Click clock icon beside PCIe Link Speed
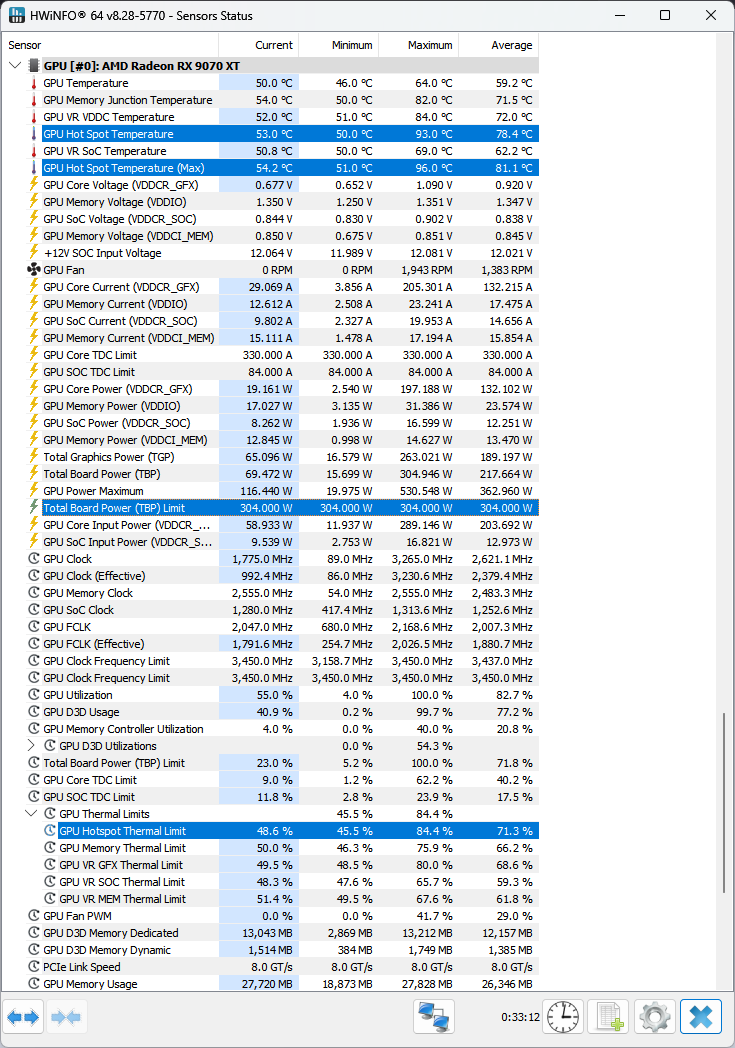This screenshot has height=1048, width=735. click(x=33, y=966)
